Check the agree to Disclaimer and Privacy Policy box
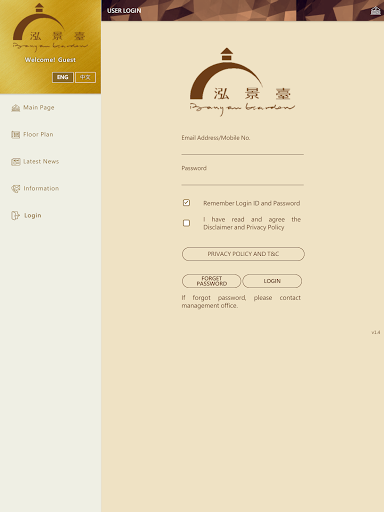384x512 pixels. click(x=186, y=223)
